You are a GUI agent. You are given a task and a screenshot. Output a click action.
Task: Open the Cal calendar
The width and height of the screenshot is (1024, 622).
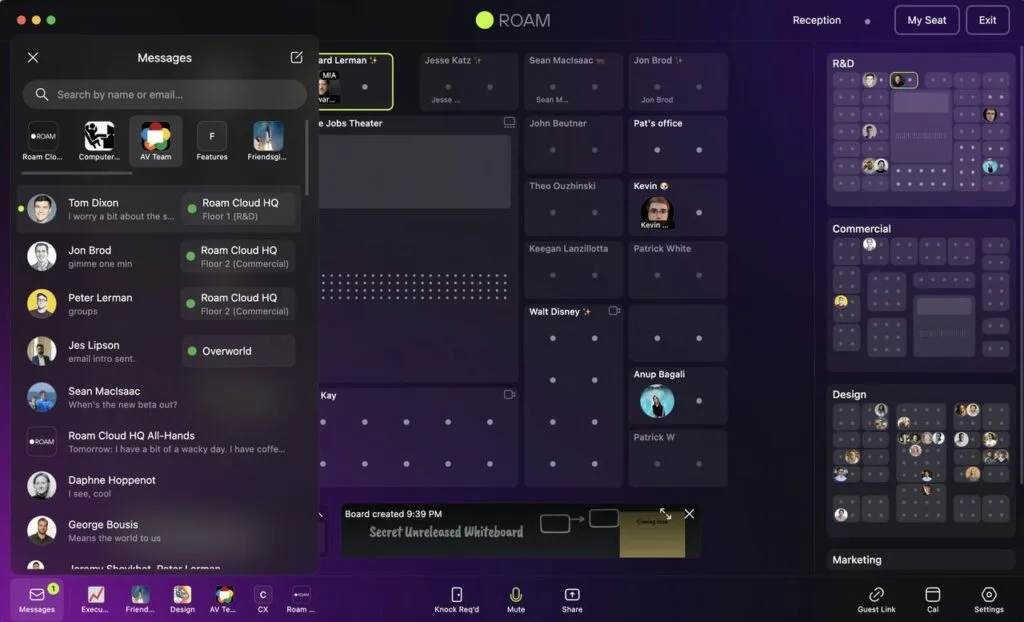pyautogui.click(x=933, y=600)
